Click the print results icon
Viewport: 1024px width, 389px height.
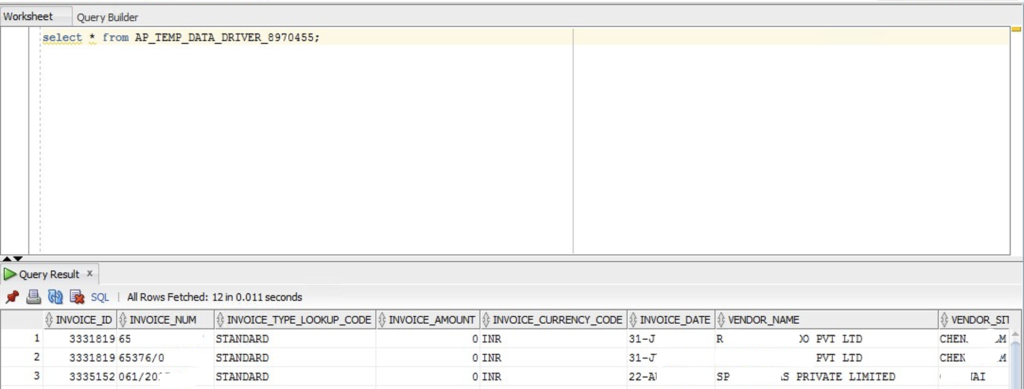pyautogui.click(x=33, y=297)
